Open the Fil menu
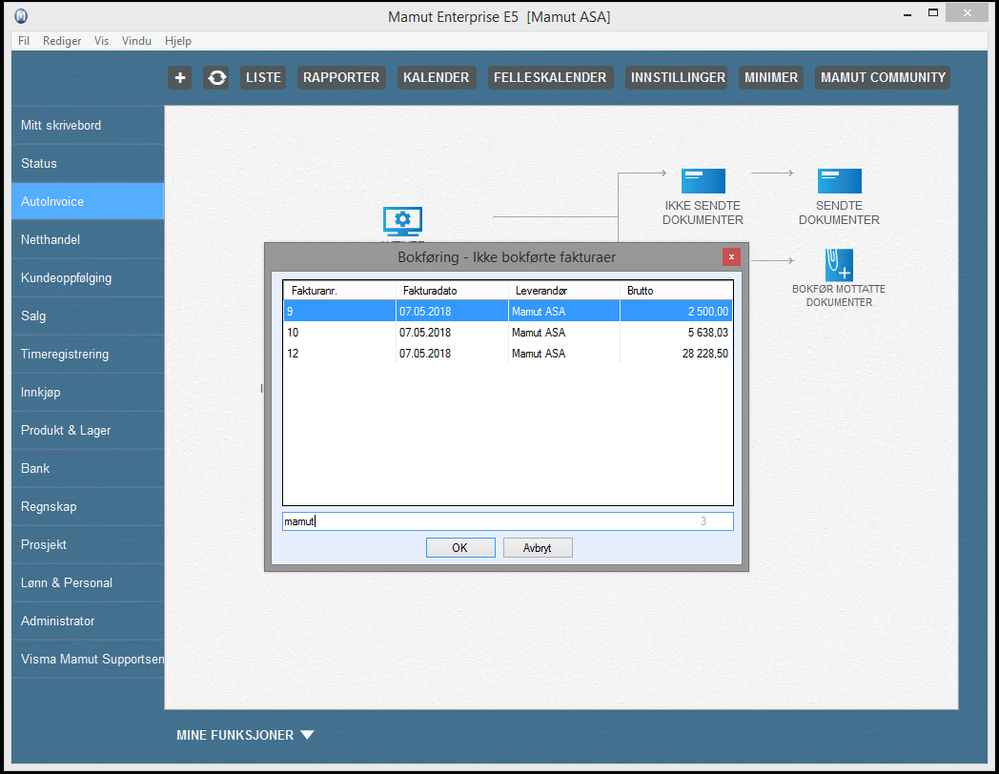This screenshot has width=999, height=774. pyautogui.click(x=24, y=41)
